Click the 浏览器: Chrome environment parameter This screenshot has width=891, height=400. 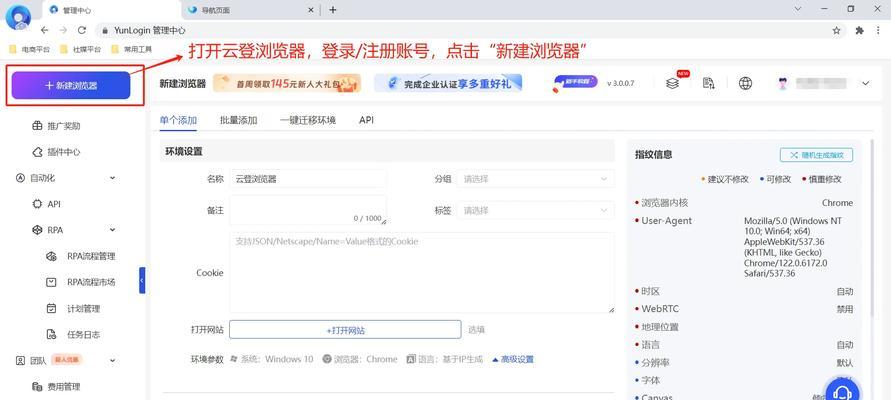(x=360, y=359)
